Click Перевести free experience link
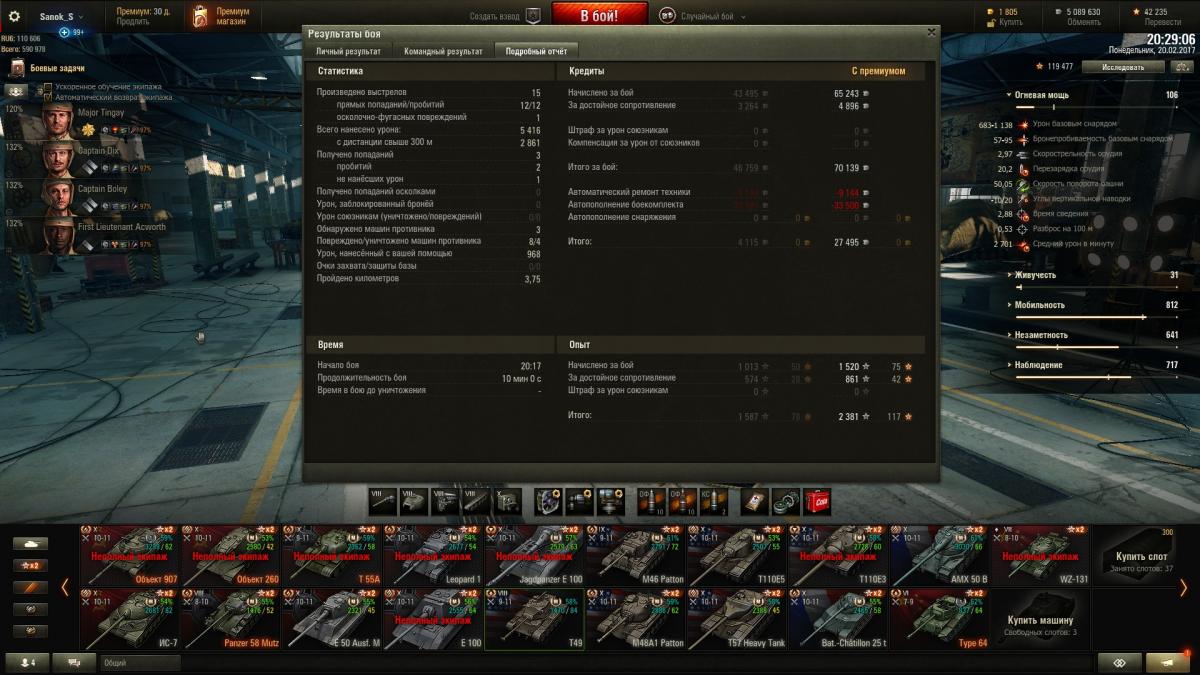The width and height of the screenshot is (1200, 675). coord(1162,22)
